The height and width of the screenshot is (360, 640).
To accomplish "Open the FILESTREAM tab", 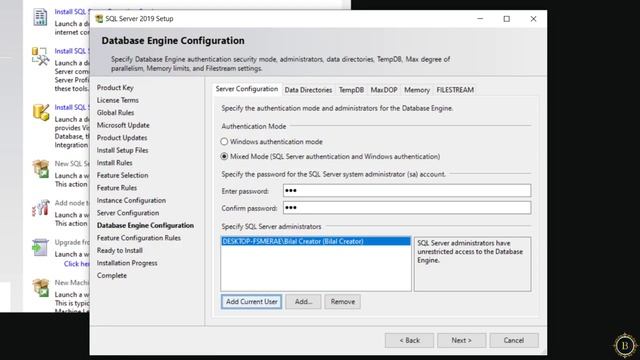I will [455, 90].
